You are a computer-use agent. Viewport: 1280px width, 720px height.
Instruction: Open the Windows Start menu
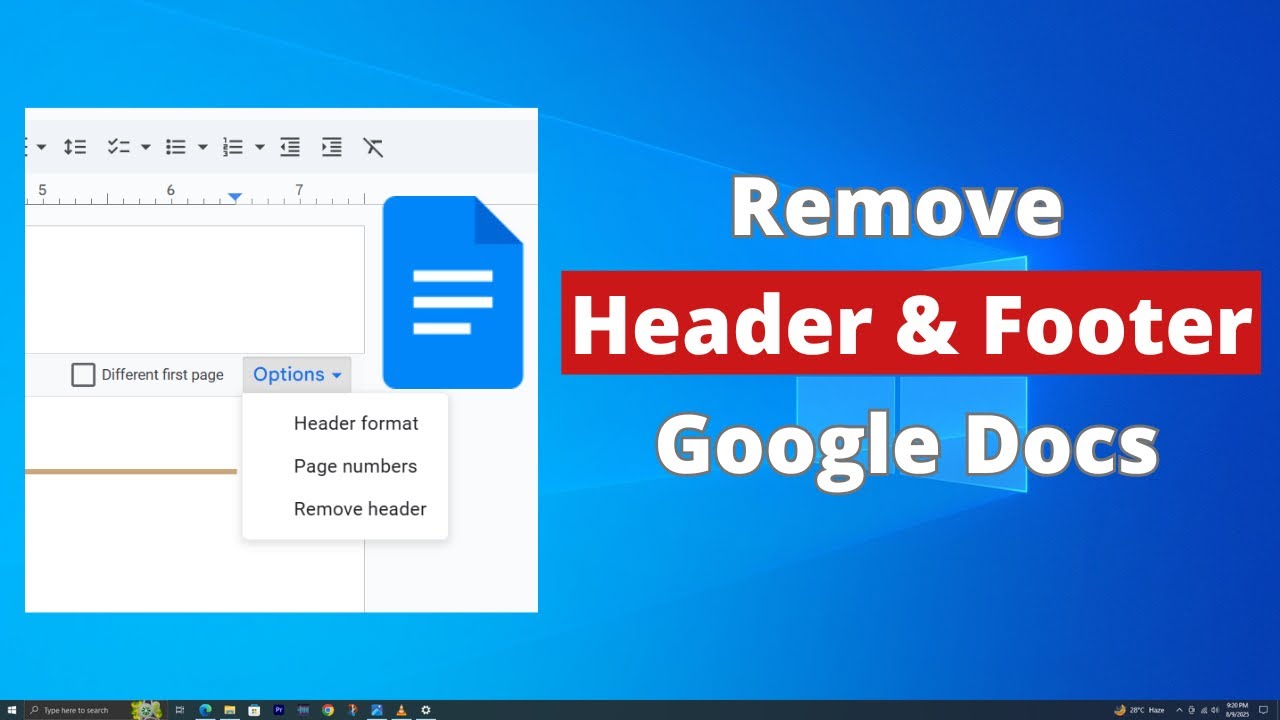point(11,710)
